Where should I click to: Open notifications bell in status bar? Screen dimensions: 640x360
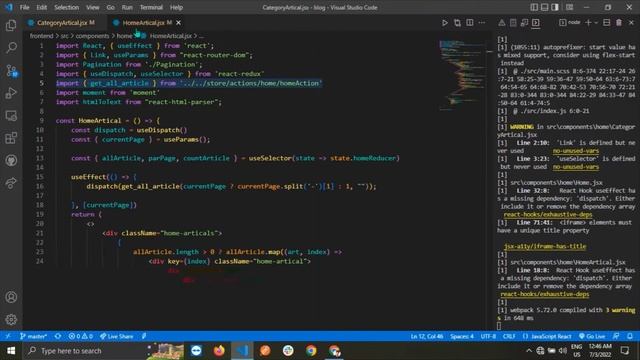click(630, 336)
